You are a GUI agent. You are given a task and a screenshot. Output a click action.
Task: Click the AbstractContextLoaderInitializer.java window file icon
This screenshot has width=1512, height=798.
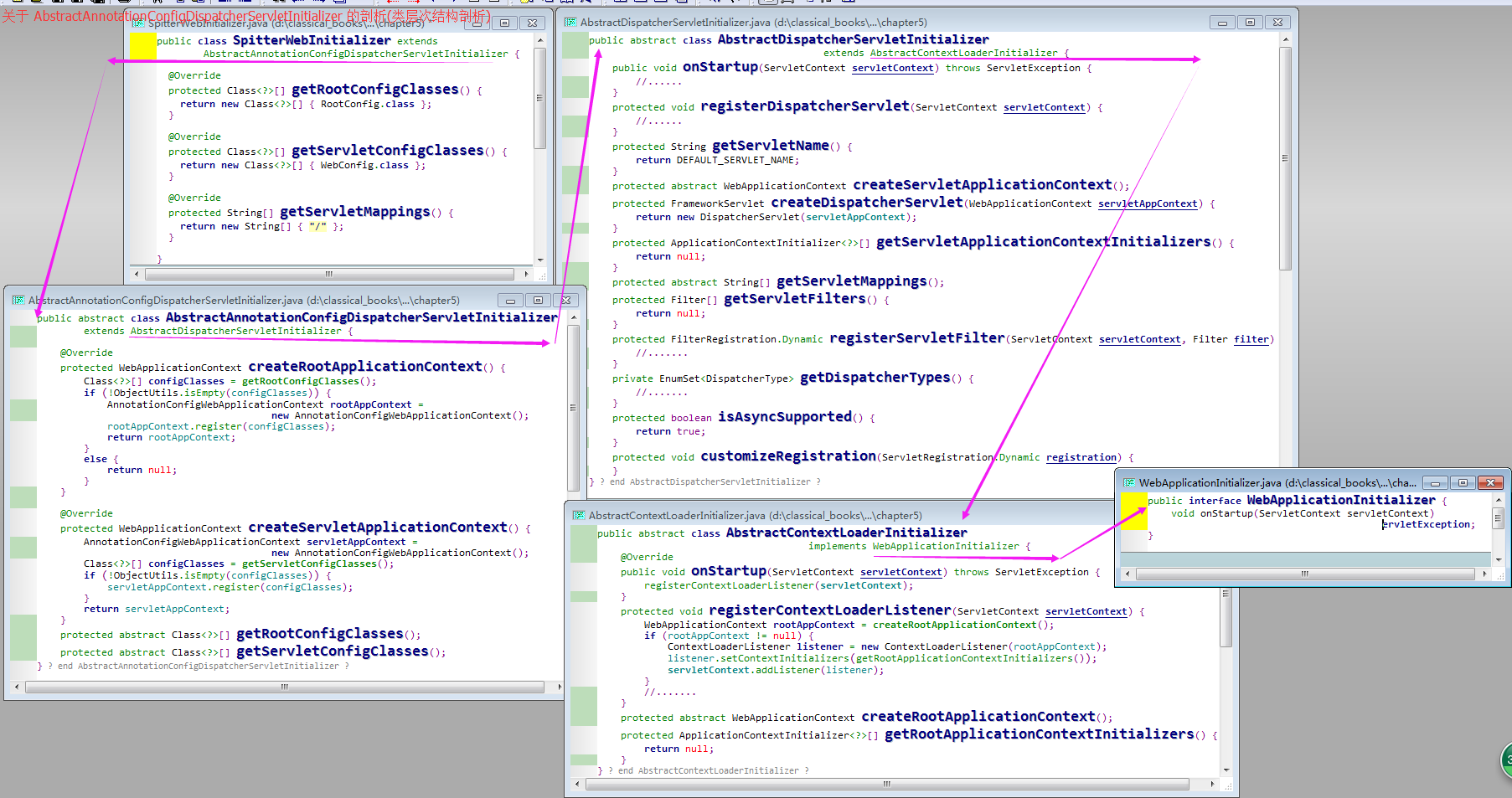click(579, 515)
